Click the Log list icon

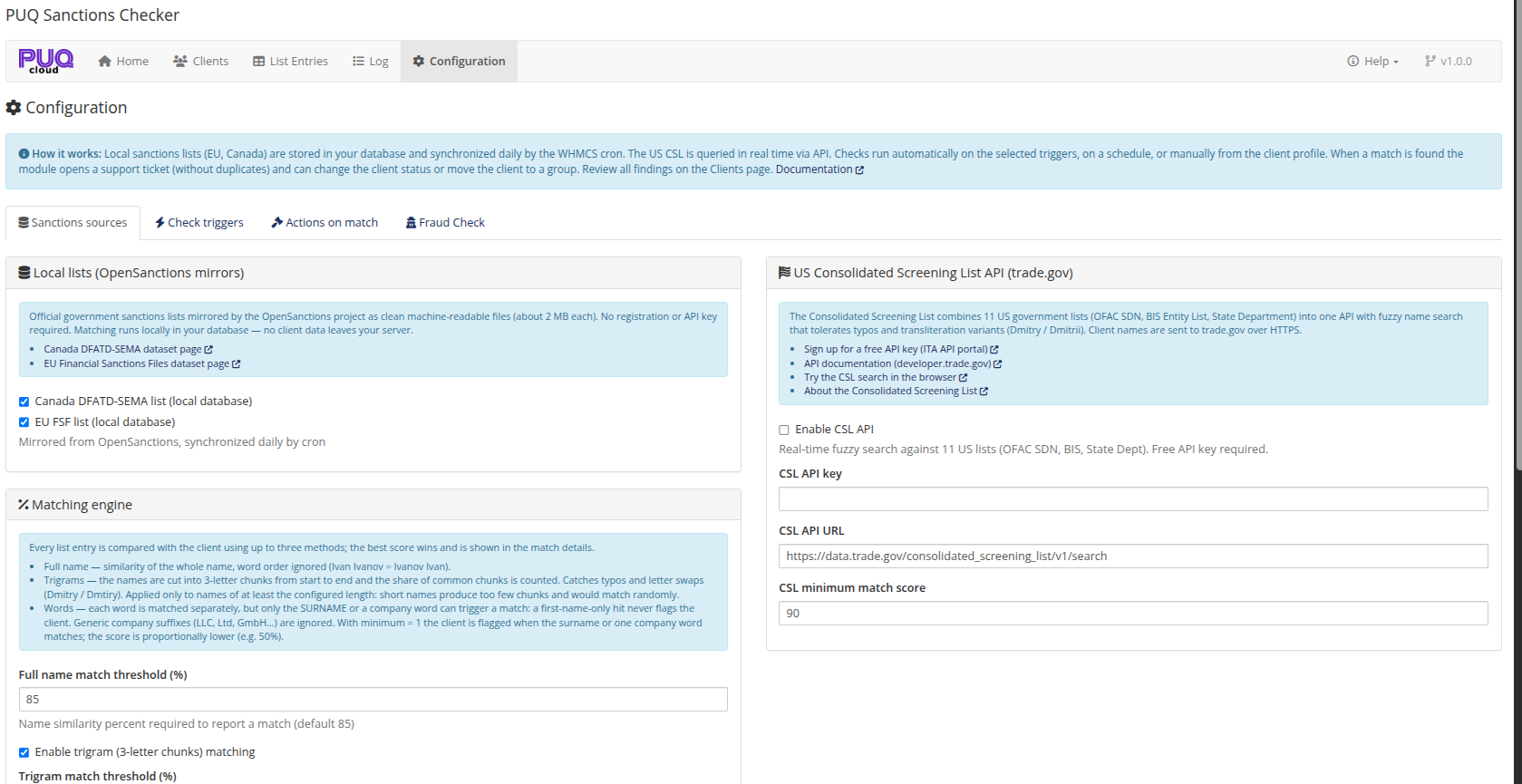pyautogui.click(x=358, y=61)
